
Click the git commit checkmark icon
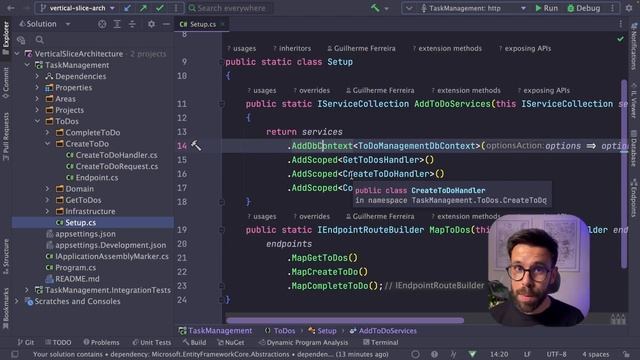tap(160, 8)
